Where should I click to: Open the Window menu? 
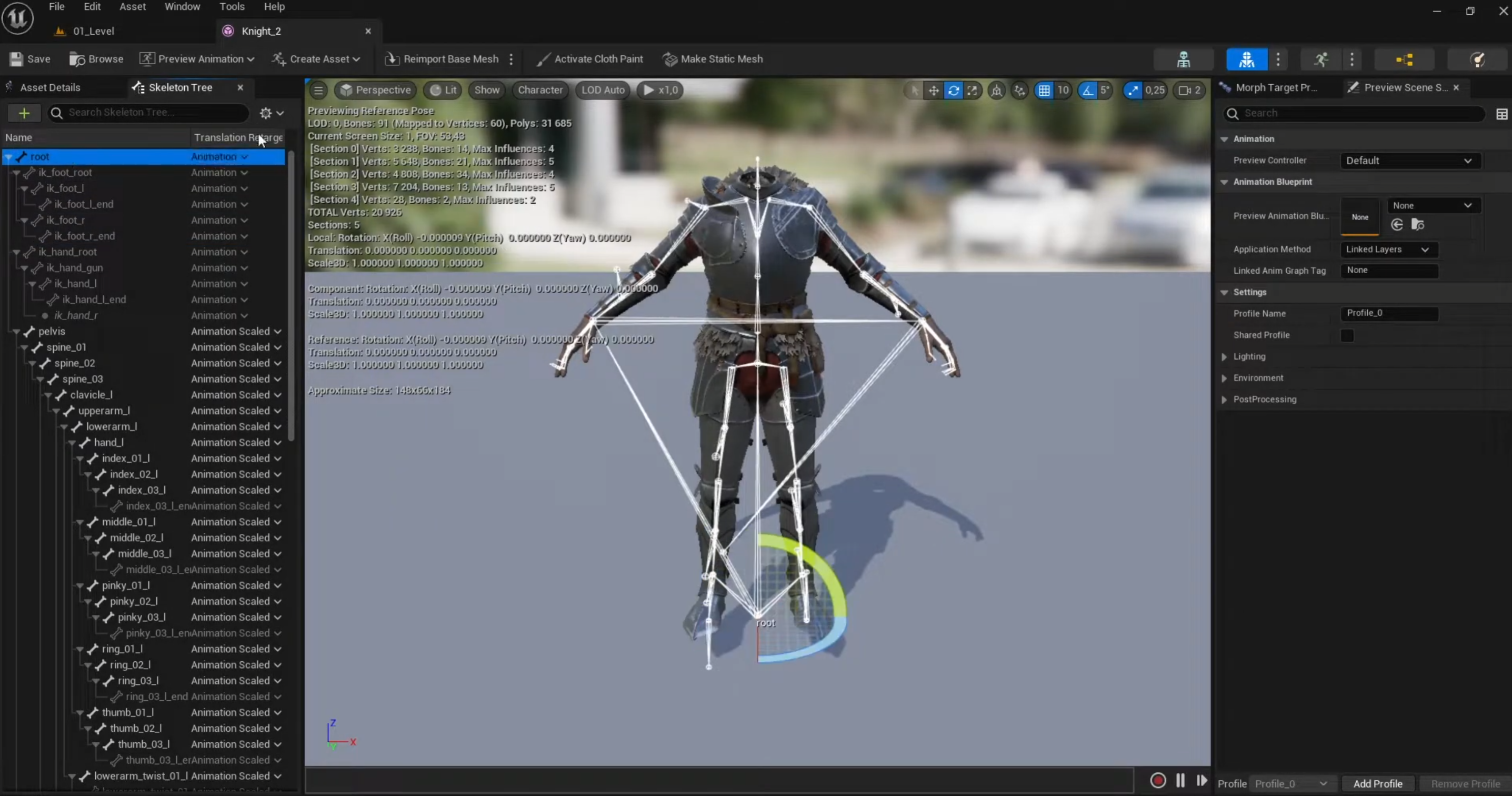[x=182, y=7]
